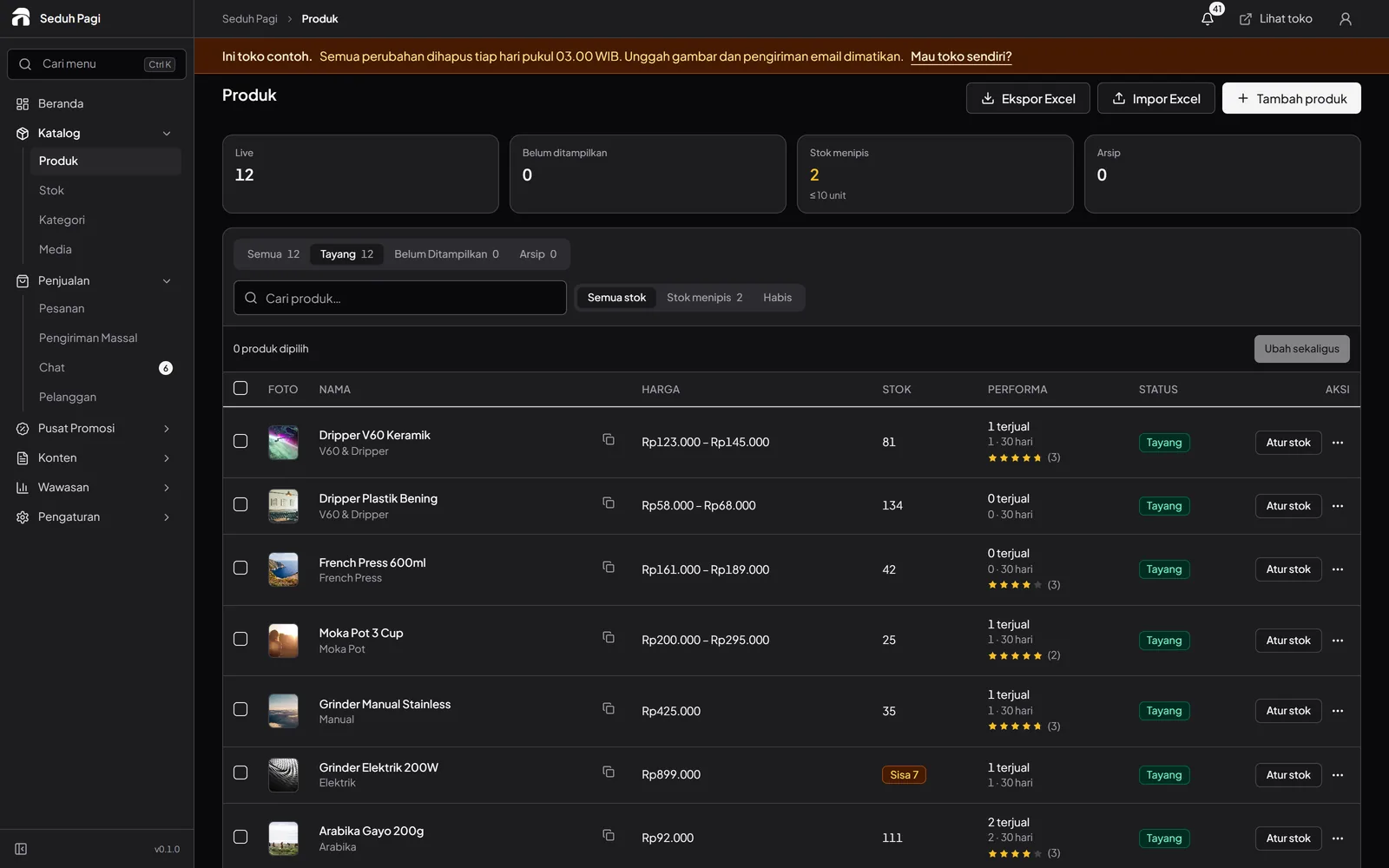Open more actions for Moka Pot 3 Cup
1389x868 pixels.
[1338, 641]
